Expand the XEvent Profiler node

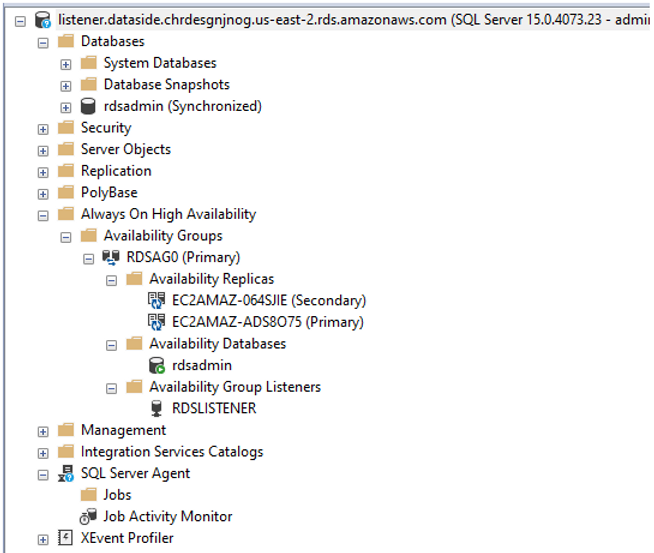pyautogui.click(x=43, y=540)
